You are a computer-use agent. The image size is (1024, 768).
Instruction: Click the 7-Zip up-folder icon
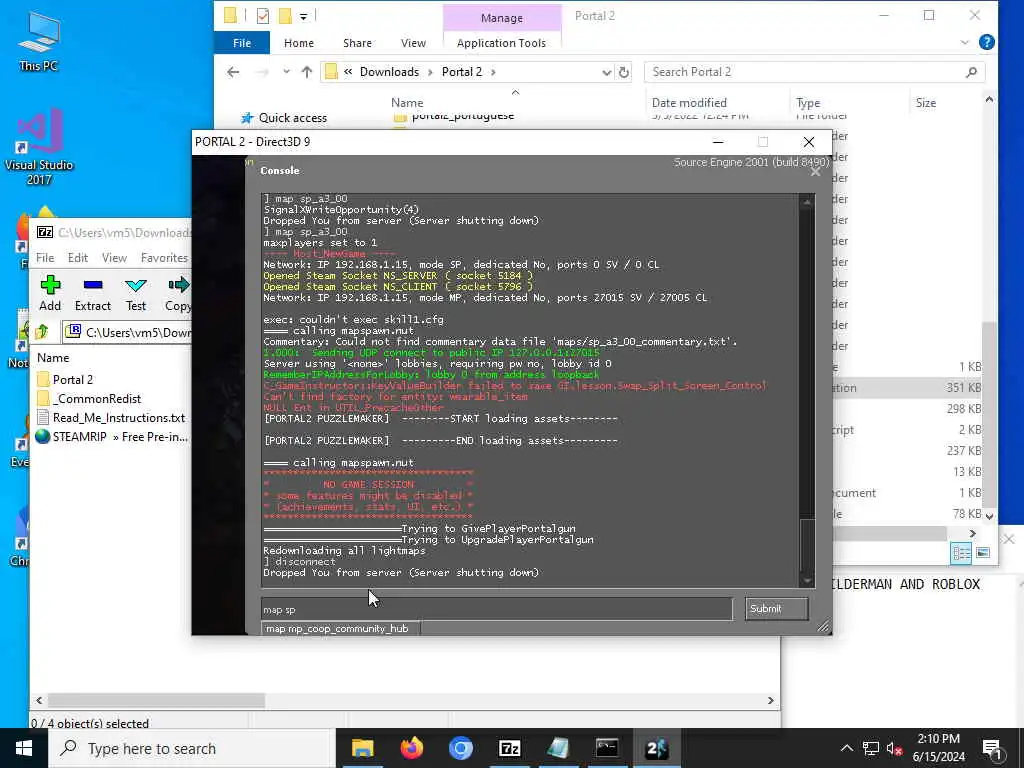coord(42,332)
